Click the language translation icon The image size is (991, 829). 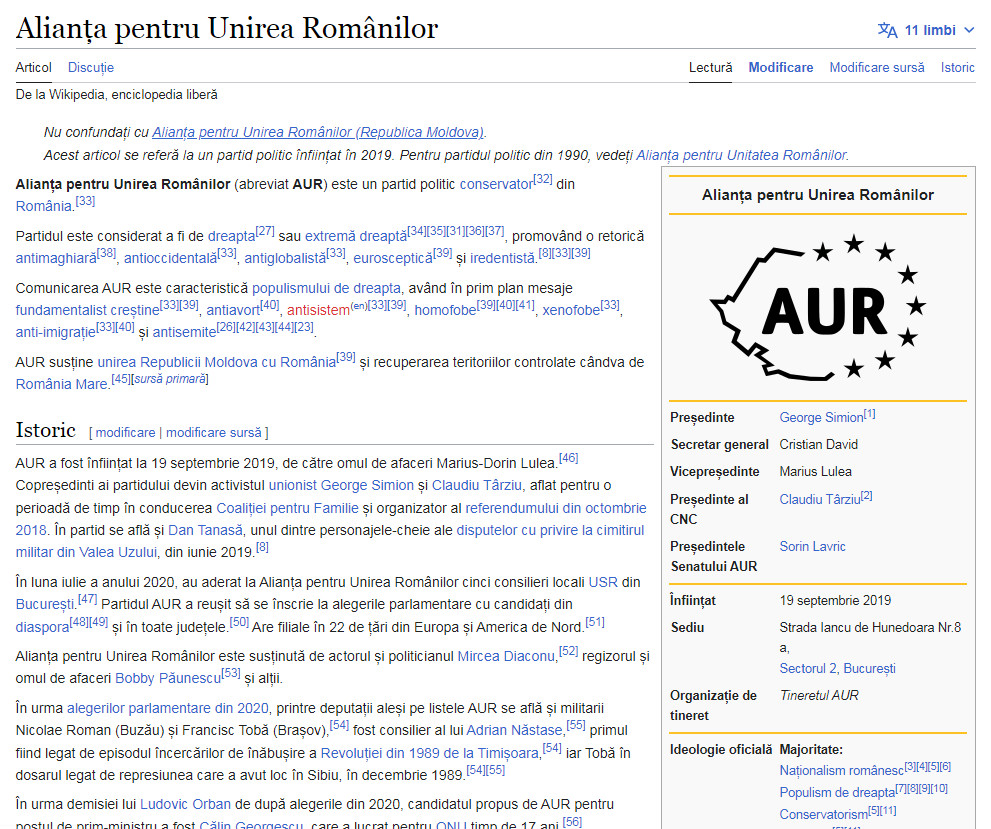887,30
